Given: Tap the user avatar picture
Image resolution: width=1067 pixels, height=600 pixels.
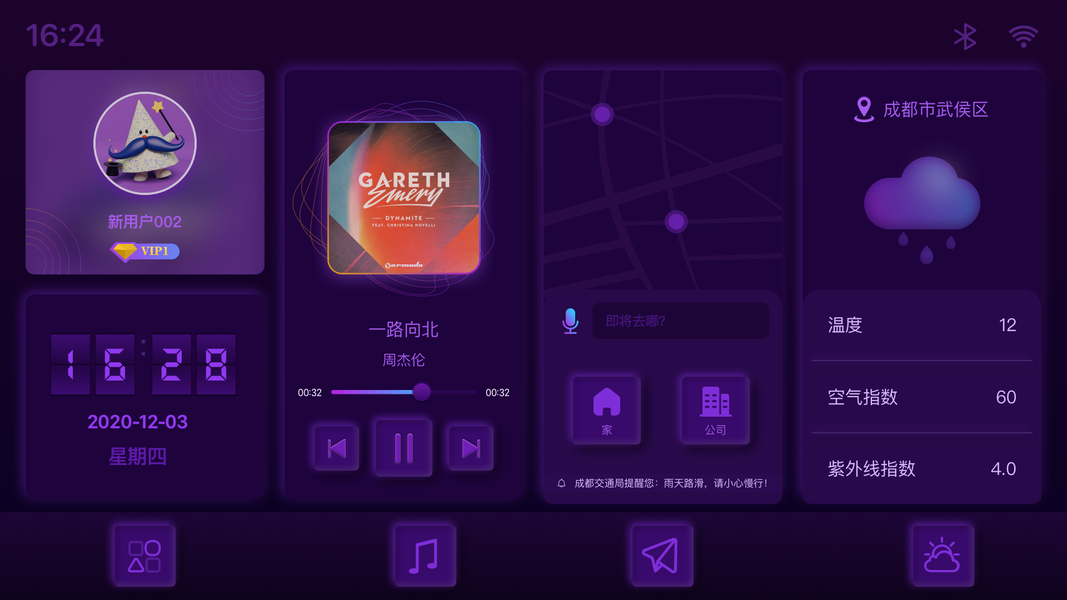Looking at the screenshot, I should (145, 144).
